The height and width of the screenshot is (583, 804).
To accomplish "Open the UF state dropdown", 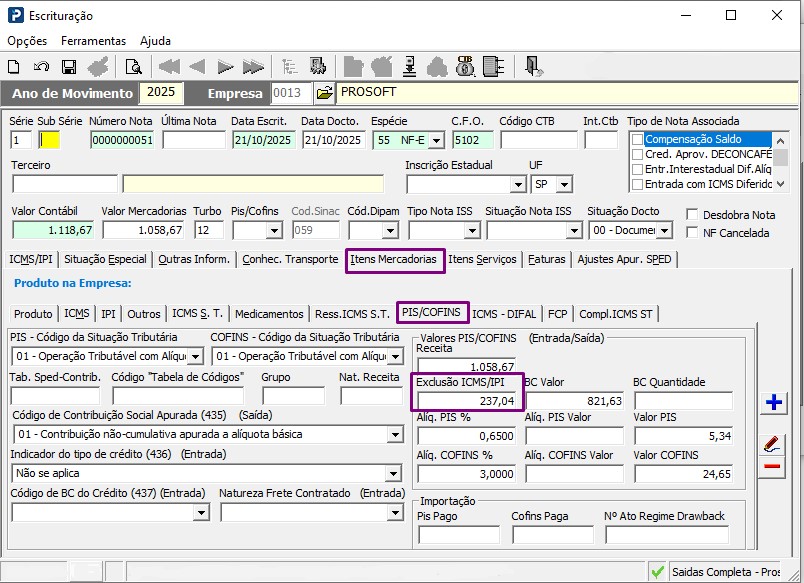I will pyautogui.click(x=565, y=185).
